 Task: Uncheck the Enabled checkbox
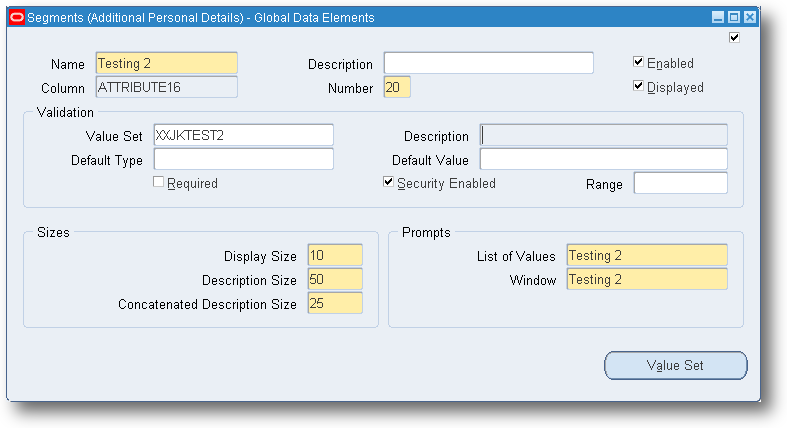tap(638, 62)
